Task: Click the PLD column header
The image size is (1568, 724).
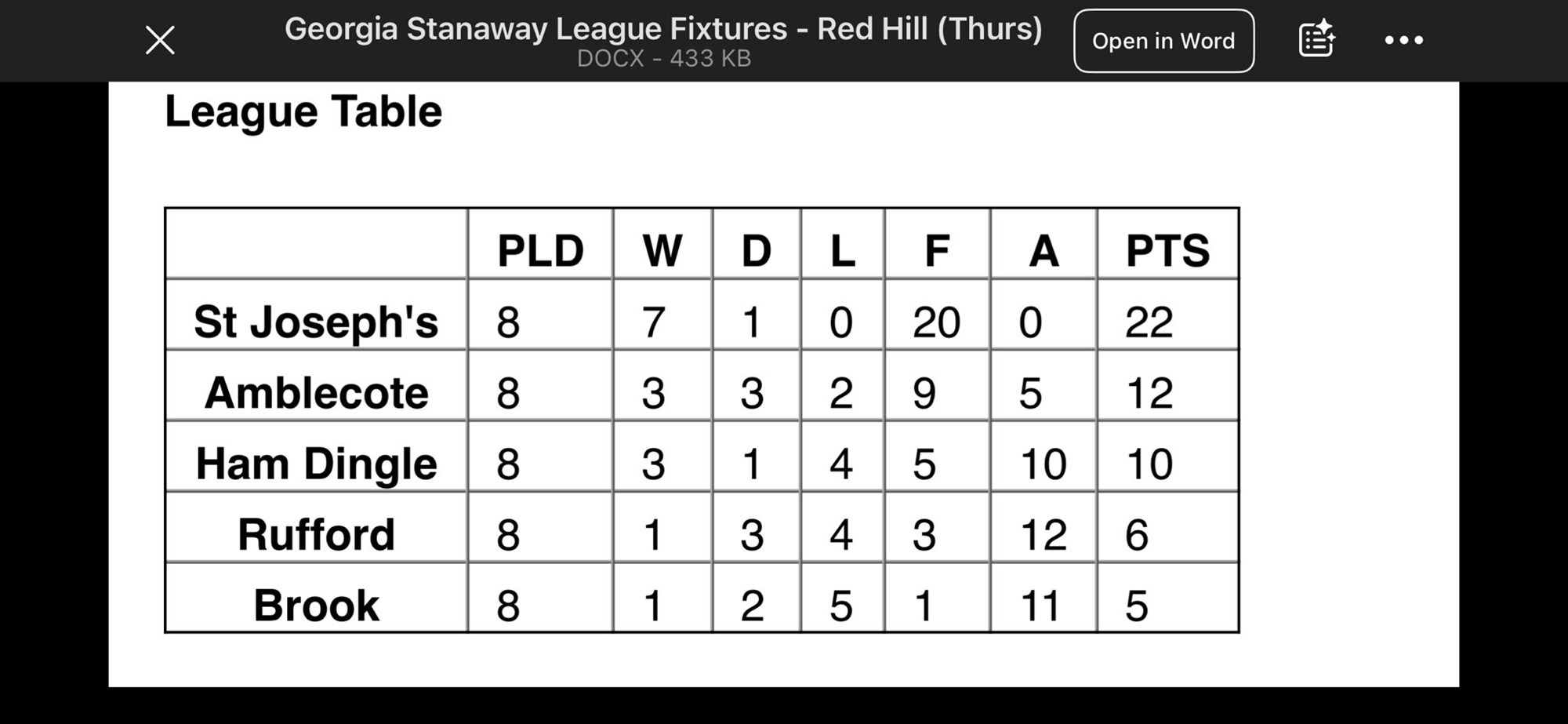Action: 540,251
